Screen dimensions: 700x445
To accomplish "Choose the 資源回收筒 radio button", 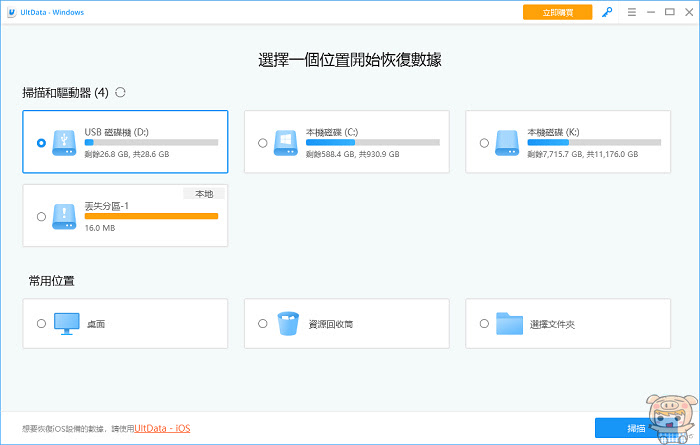I will 262,323.
